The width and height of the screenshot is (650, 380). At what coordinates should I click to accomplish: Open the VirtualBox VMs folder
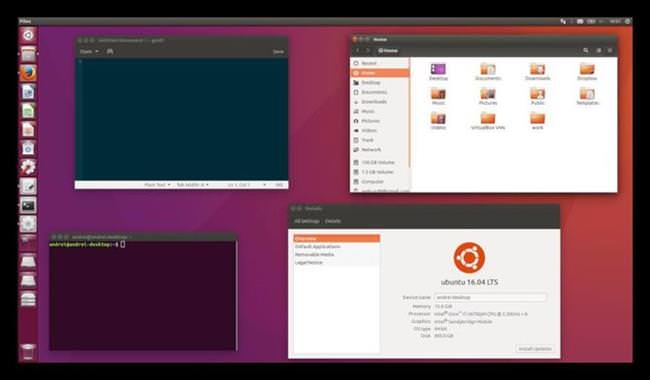click(x=488, y=121)
